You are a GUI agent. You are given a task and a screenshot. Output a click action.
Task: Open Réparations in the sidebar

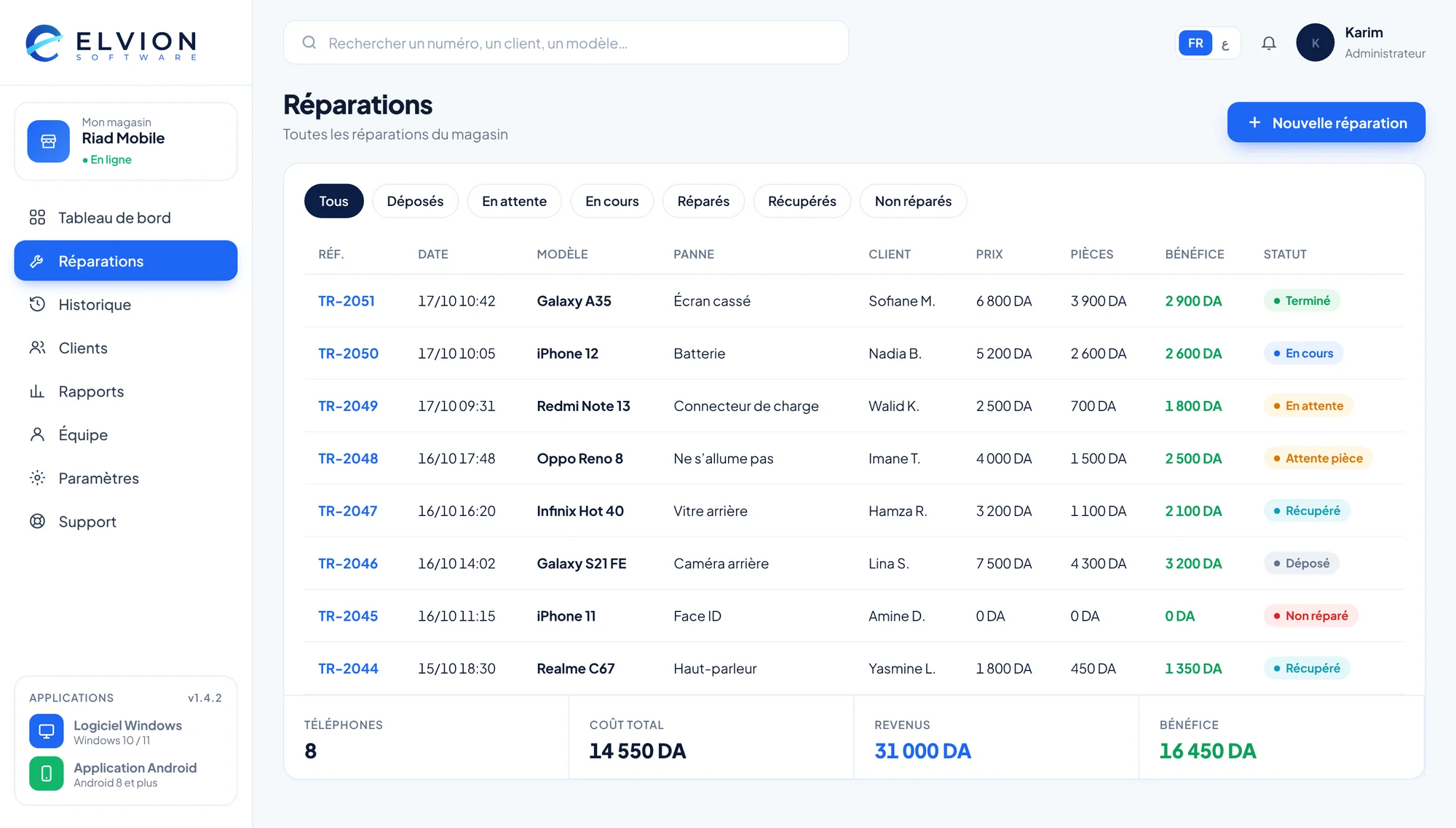tap(126, 260)
